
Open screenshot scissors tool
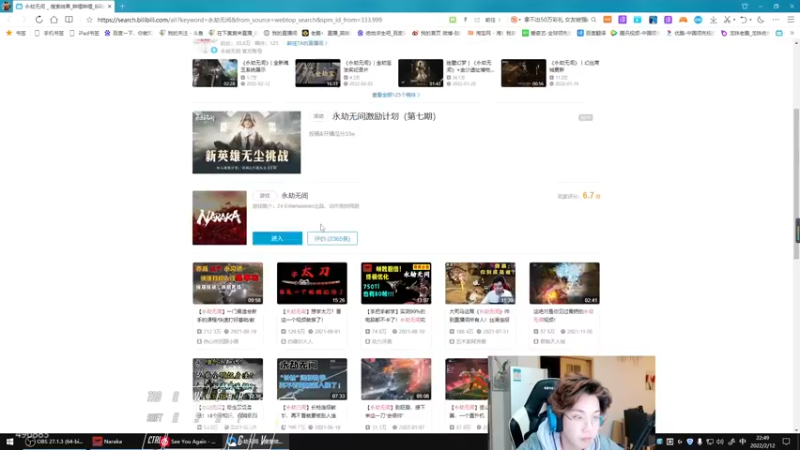pos(727,20)
